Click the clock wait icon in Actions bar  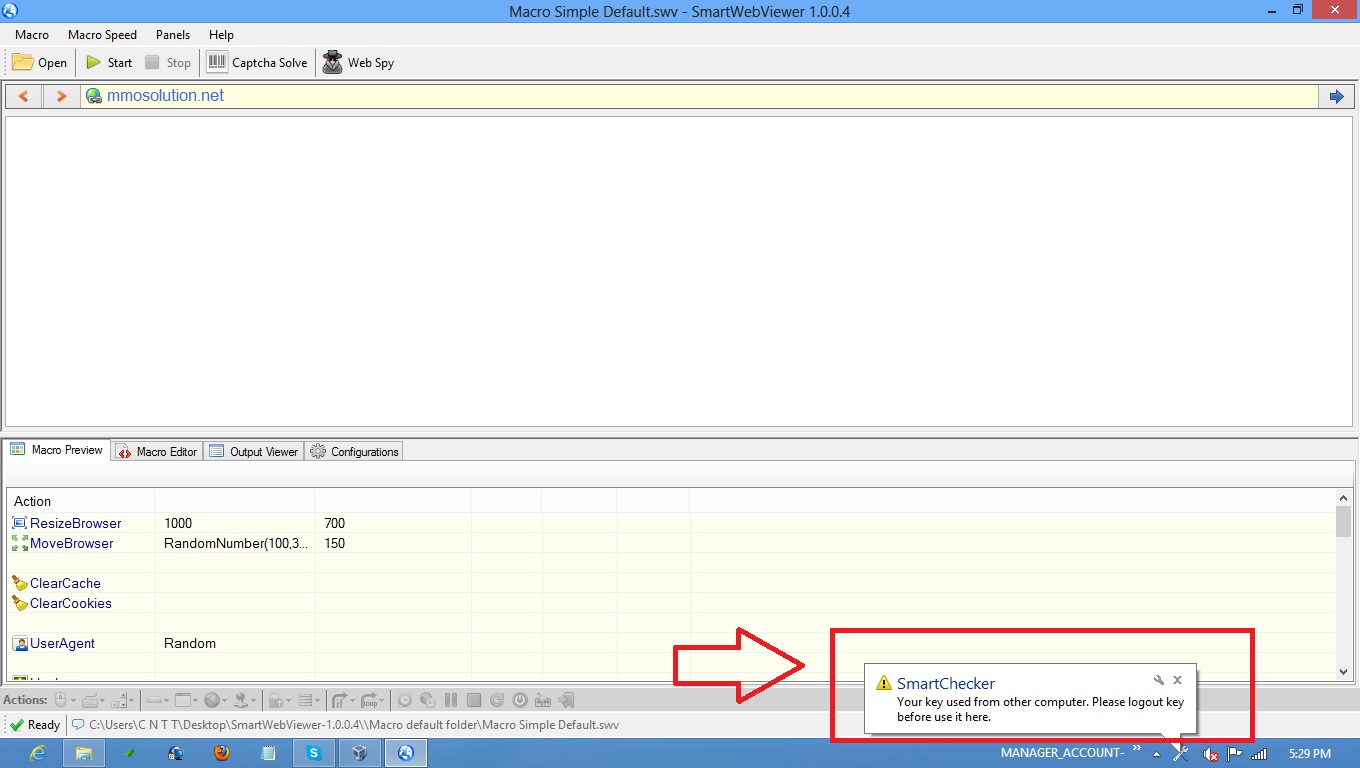point(405,700)
